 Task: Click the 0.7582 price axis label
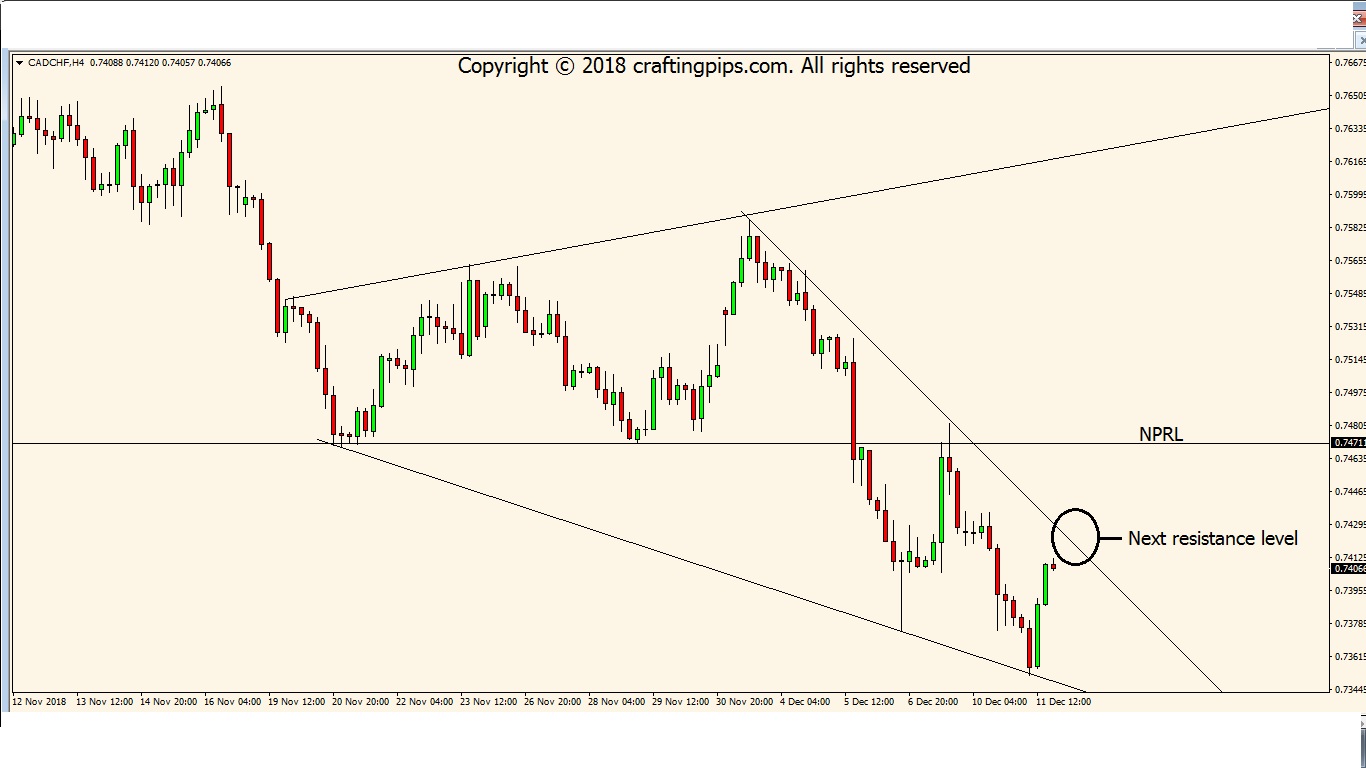pyautogui.click(x=1350, y=228)
